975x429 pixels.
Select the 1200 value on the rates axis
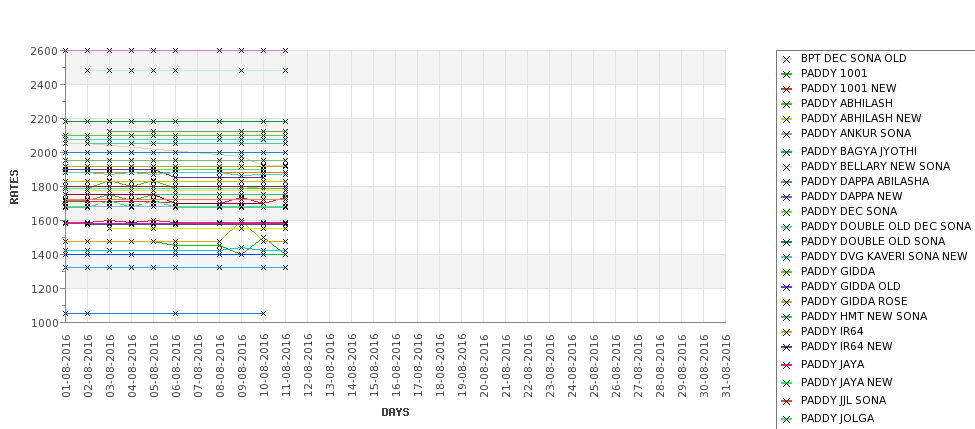pyautogui.click(x=44, y=289)
